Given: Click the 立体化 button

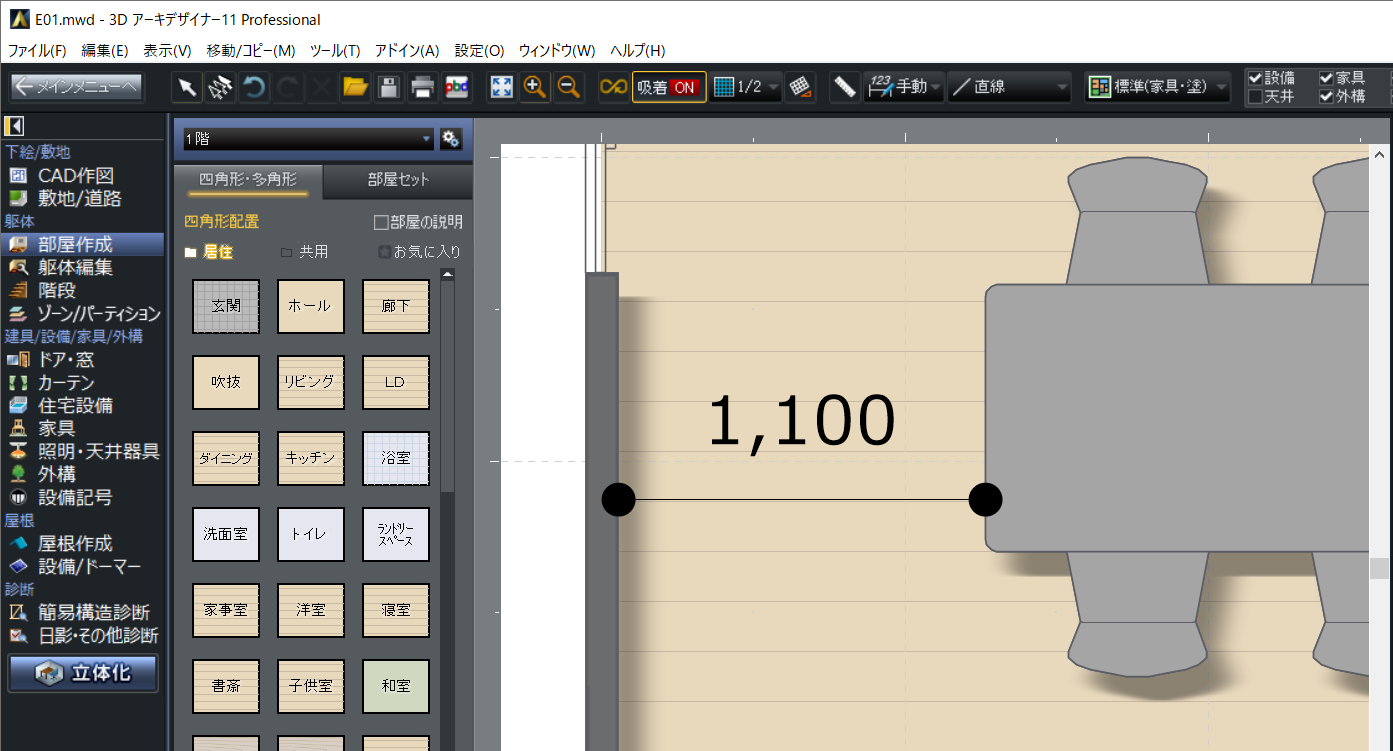Looking at the screenshot, I should tap(83, 673).
